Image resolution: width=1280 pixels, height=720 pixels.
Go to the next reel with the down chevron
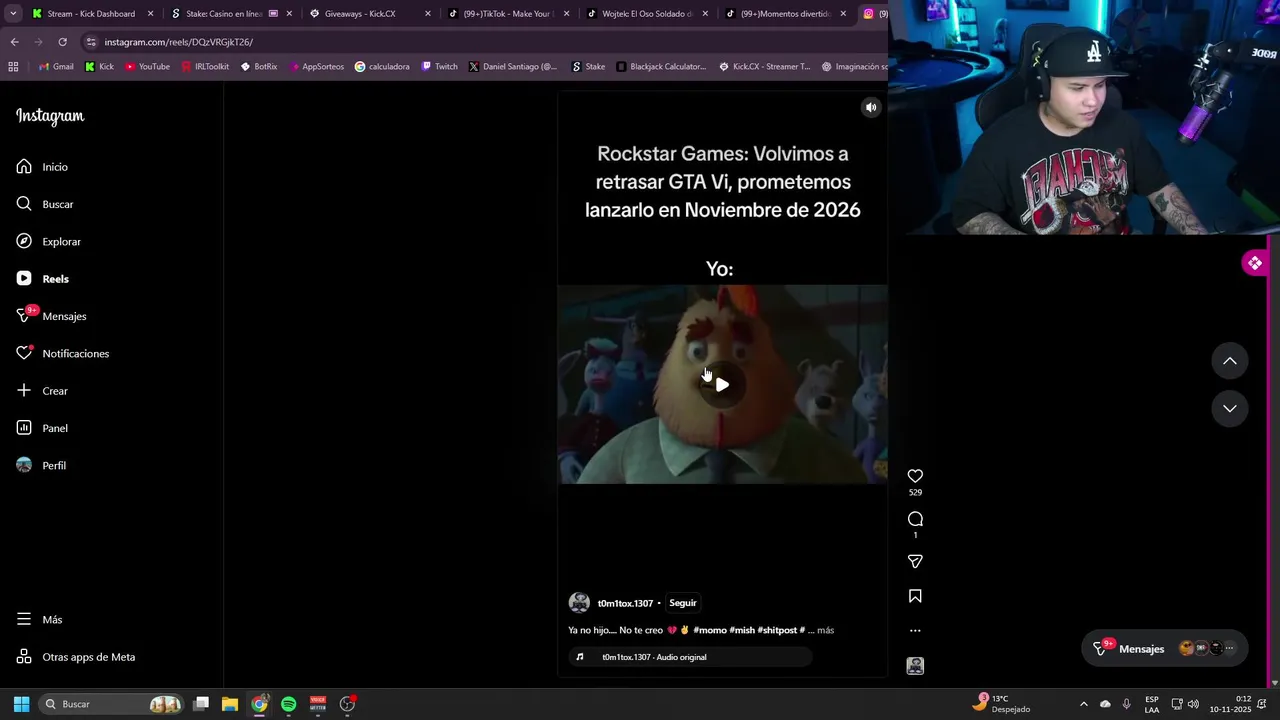tap(1230, 409)
